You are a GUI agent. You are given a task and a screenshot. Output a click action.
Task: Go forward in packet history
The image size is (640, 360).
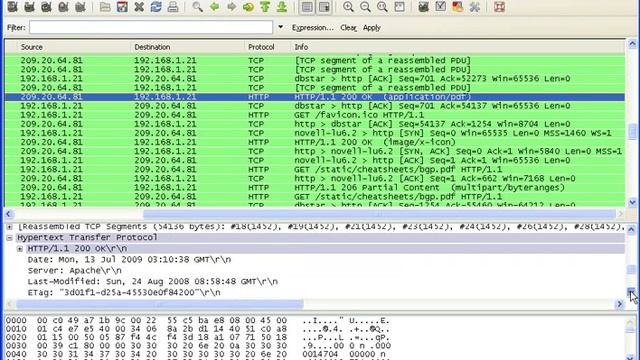pos(231,7)
